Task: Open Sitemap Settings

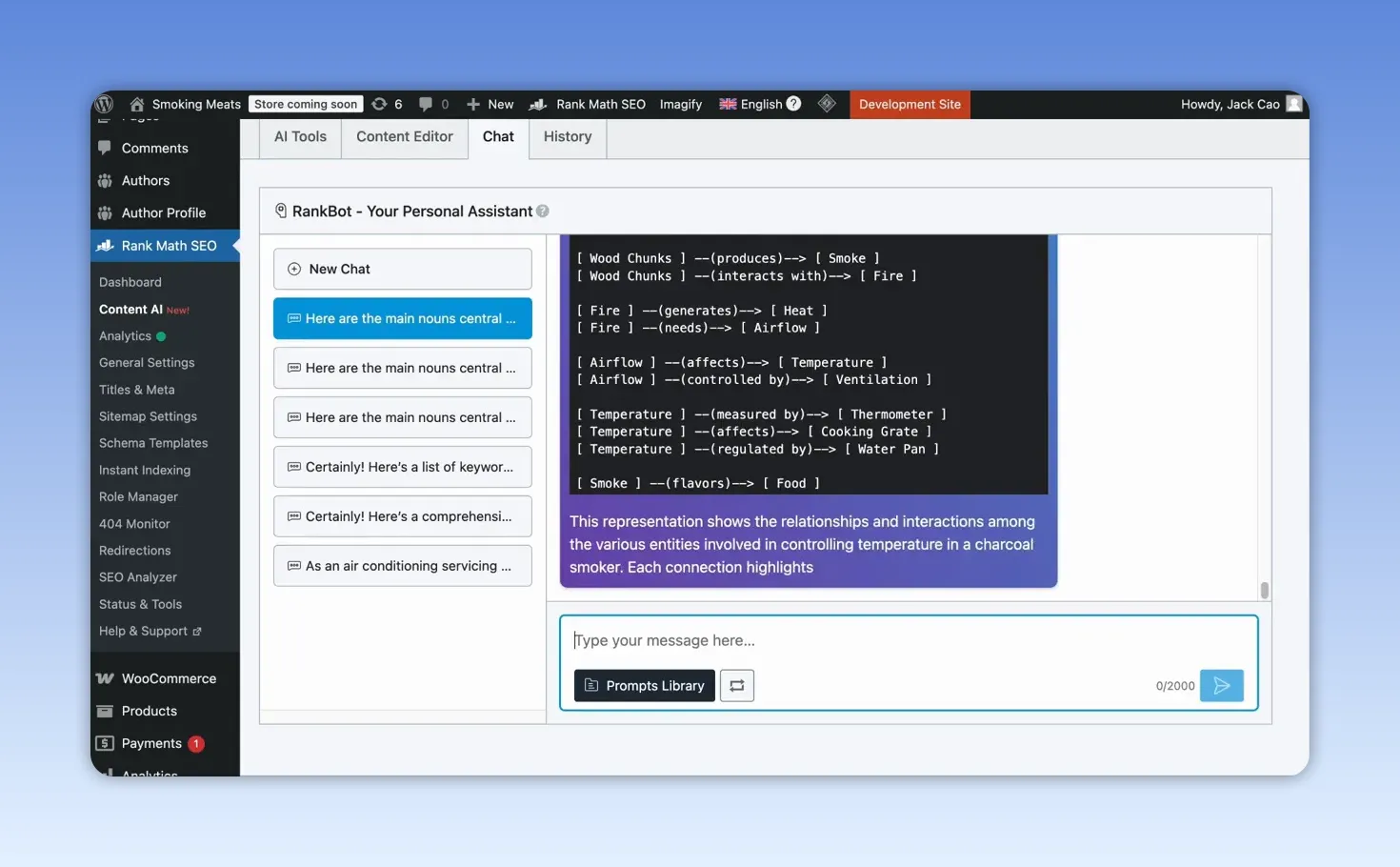Action: click(148, 415)
